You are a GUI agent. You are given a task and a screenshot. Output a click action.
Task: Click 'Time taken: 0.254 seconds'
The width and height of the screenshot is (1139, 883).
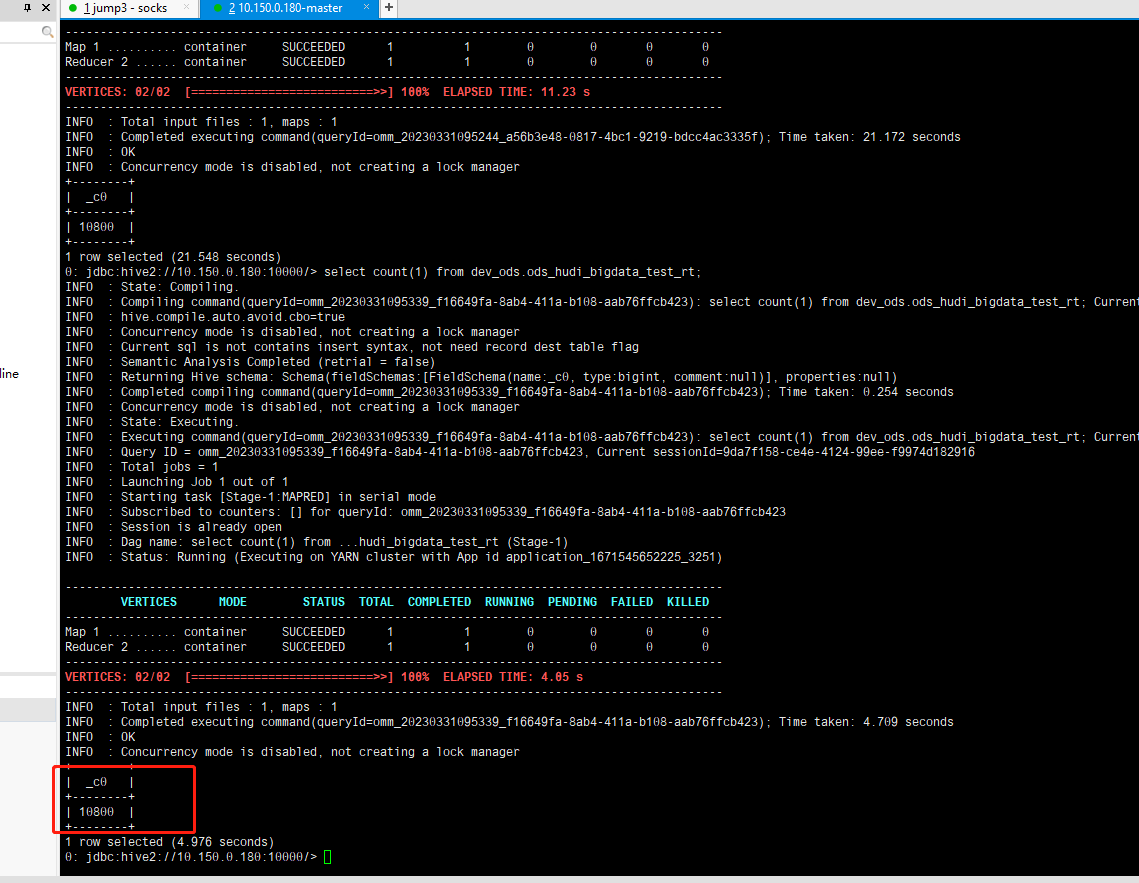coord(866,392)
